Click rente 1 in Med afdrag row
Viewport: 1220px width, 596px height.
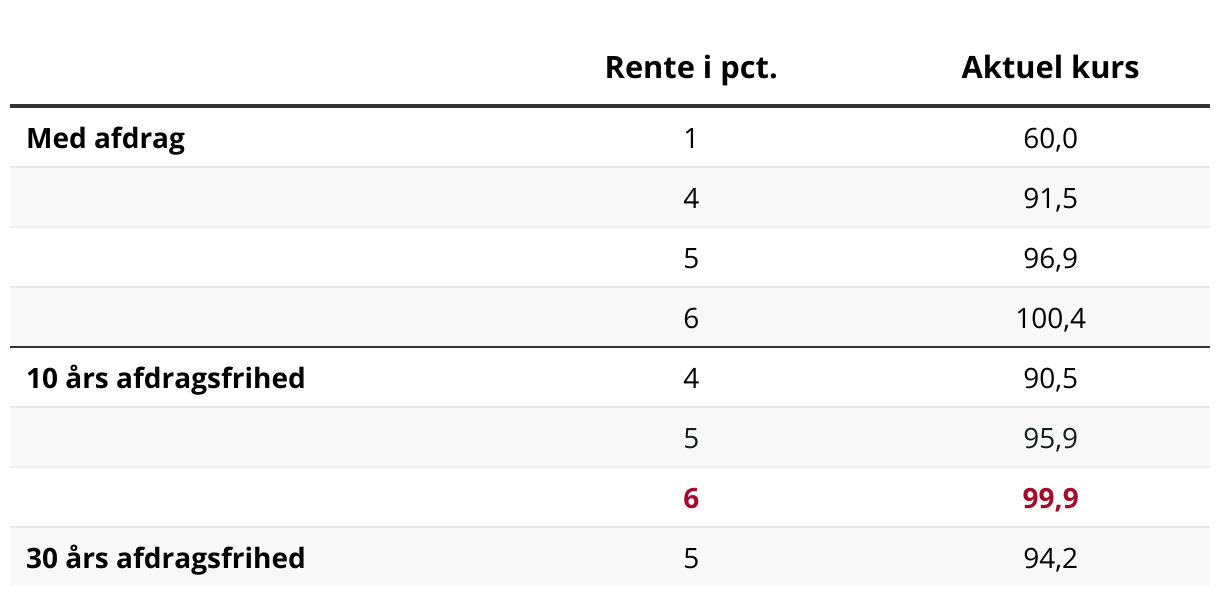(x=691, y=138)
